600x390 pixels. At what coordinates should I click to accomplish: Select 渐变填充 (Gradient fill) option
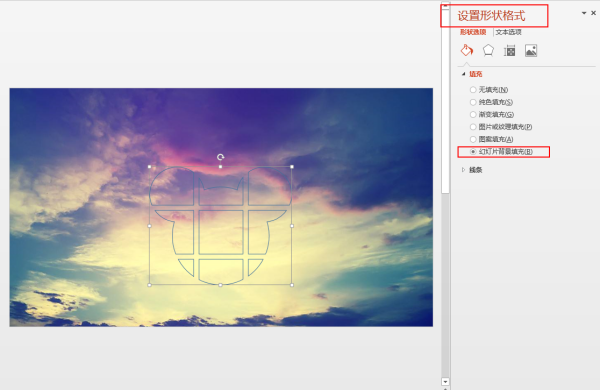(492, 114)
